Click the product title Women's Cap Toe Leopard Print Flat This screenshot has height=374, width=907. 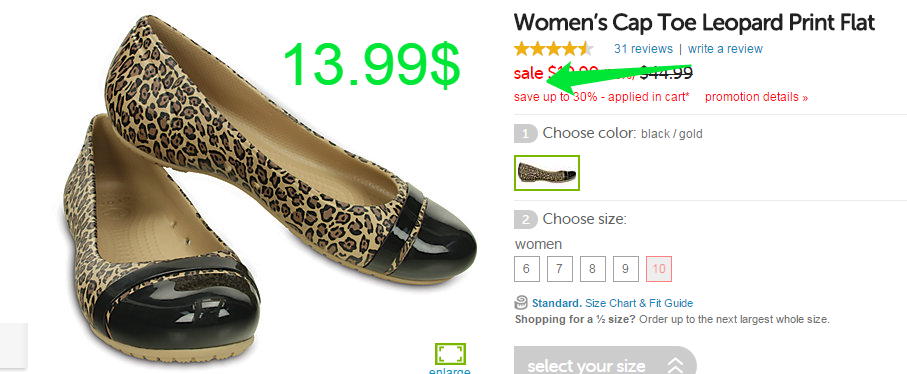(x=694, y=23)
